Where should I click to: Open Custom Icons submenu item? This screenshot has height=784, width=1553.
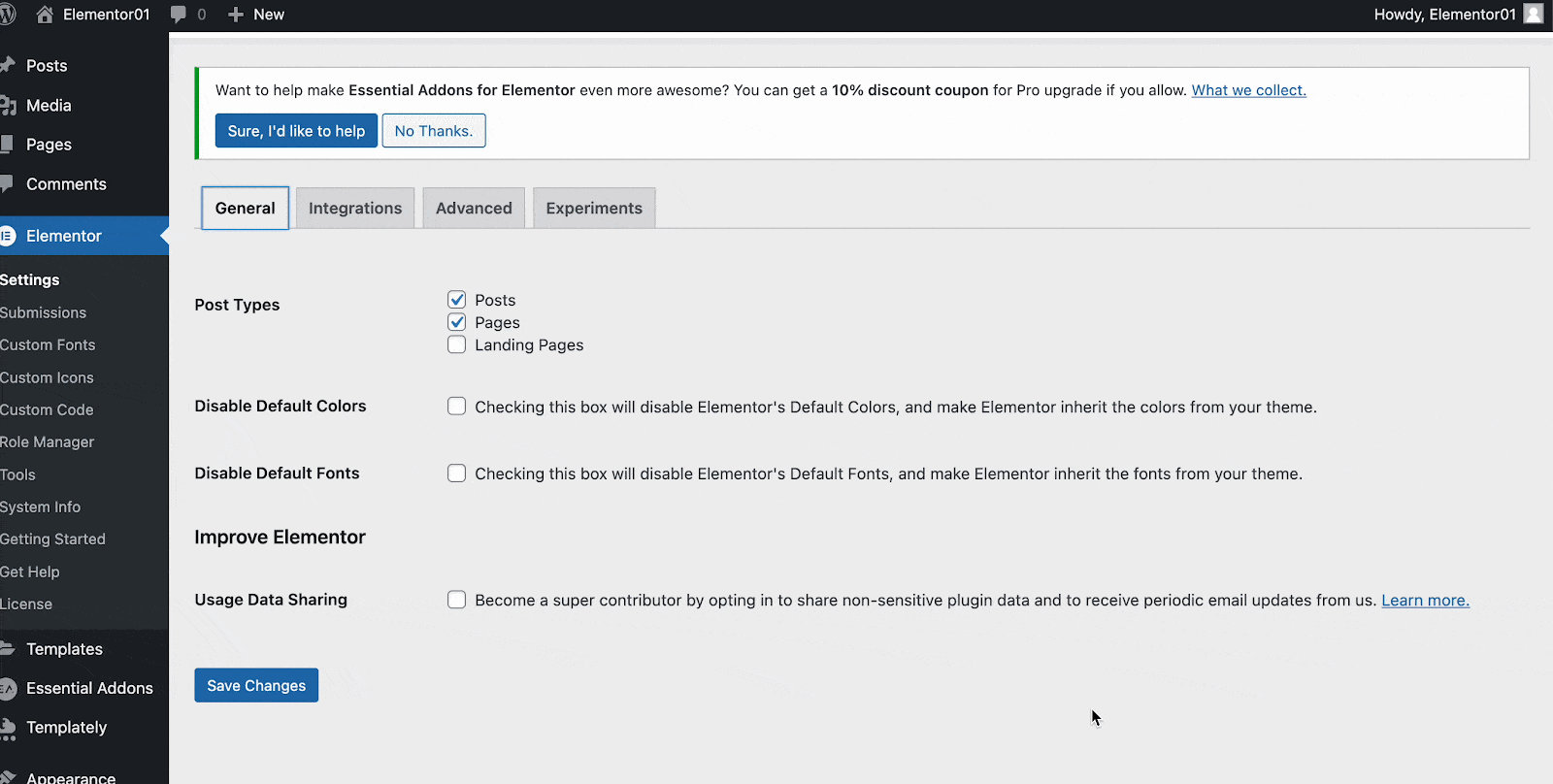click(47, 377)
